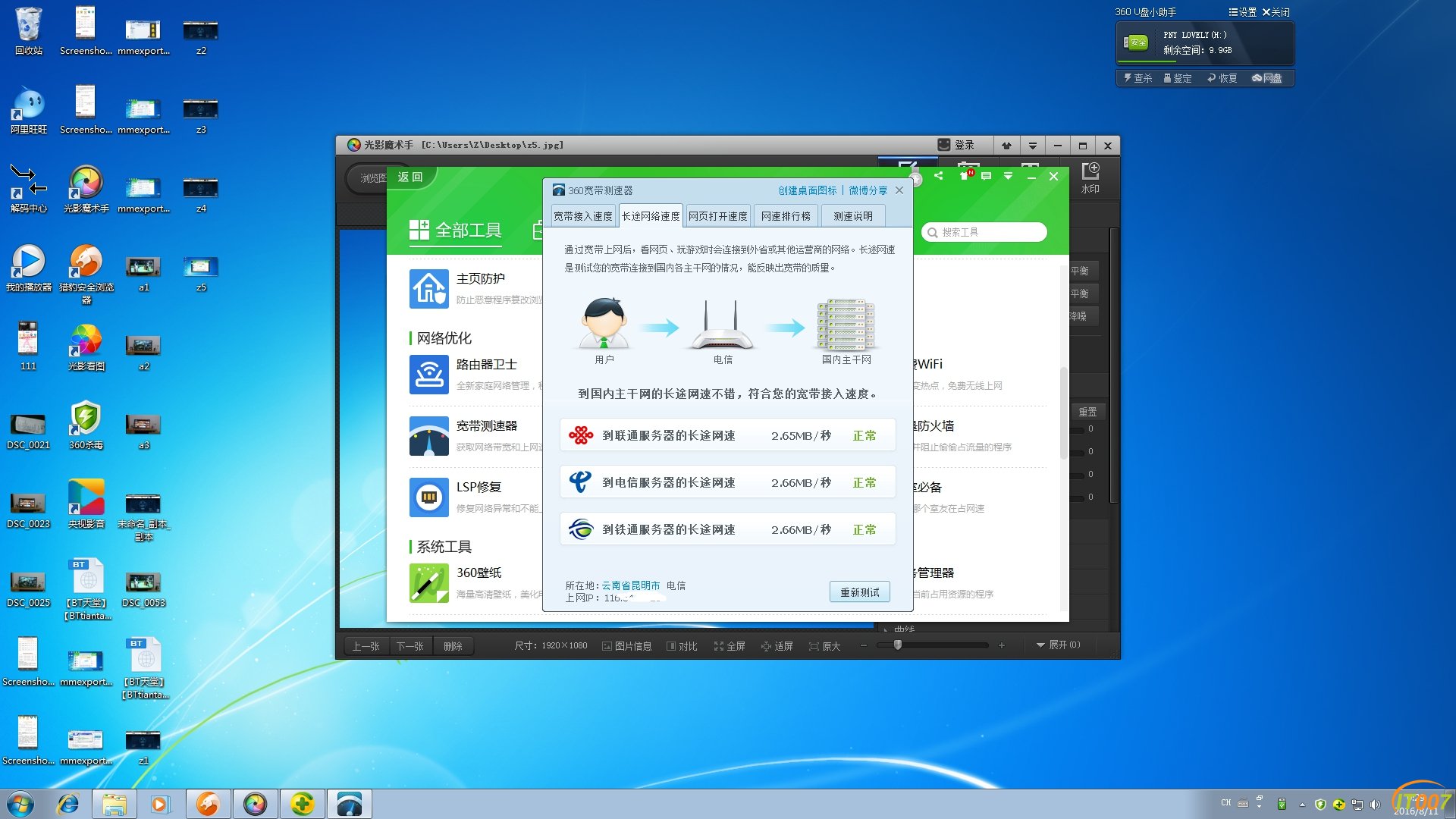This screenshot has width=1456, height=819.
Task: Click the 恢复 button in U盘小助手
Action: (1222, 78)
